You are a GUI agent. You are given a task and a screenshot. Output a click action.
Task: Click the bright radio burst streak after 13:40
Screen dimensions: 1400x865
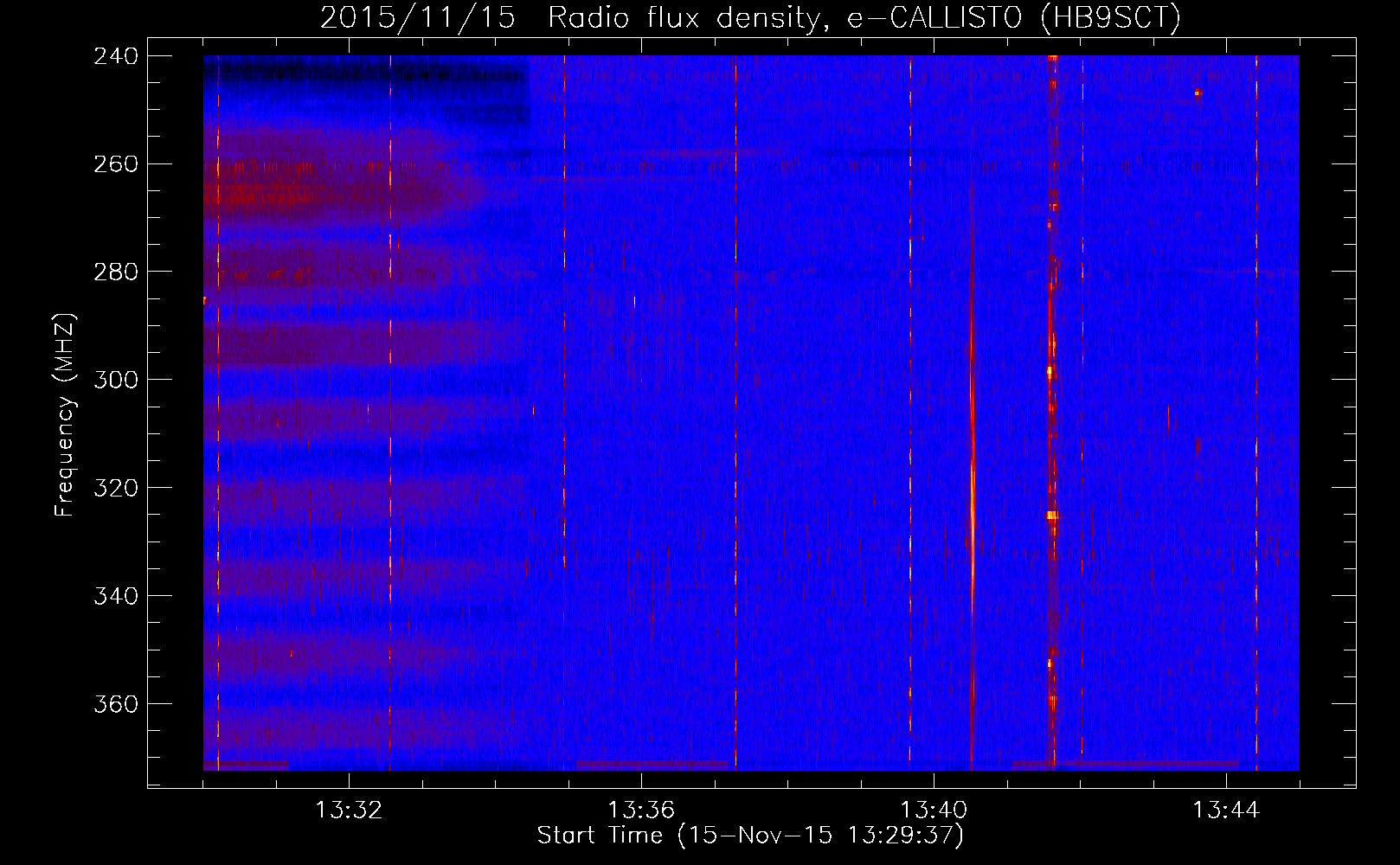(973, 476)
